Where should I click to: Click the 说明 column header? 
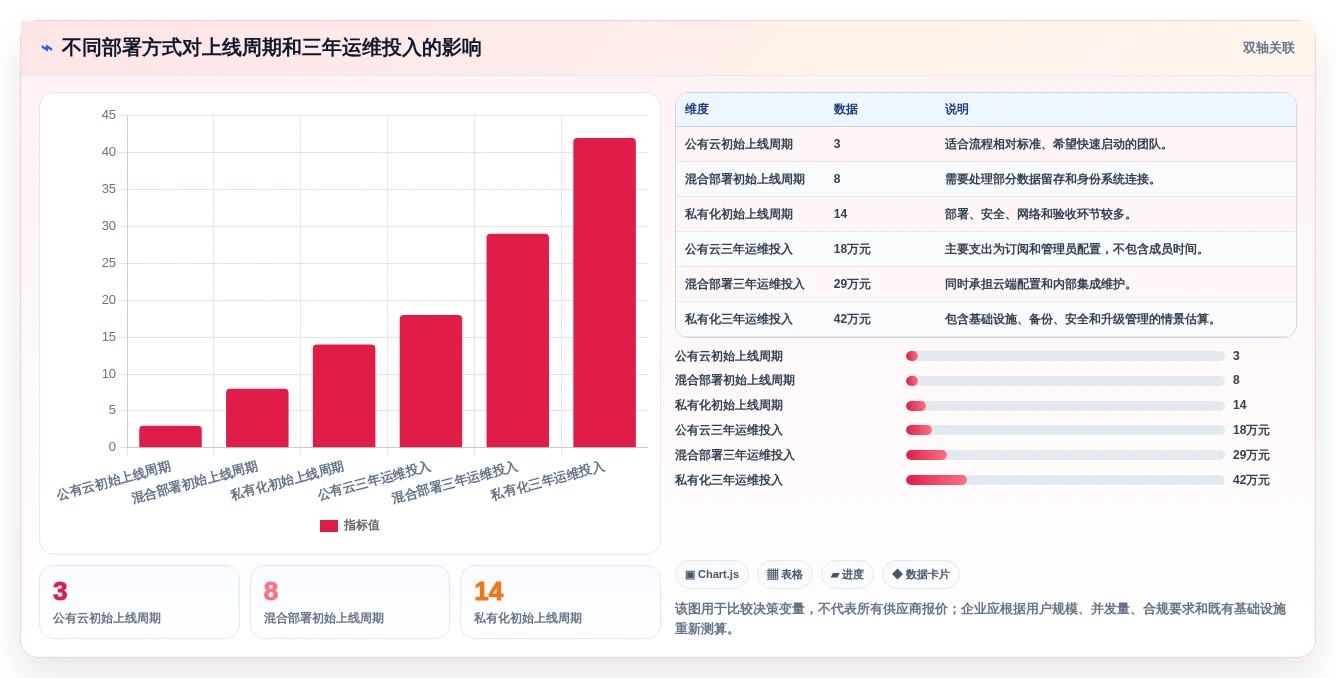pos(957,110)
